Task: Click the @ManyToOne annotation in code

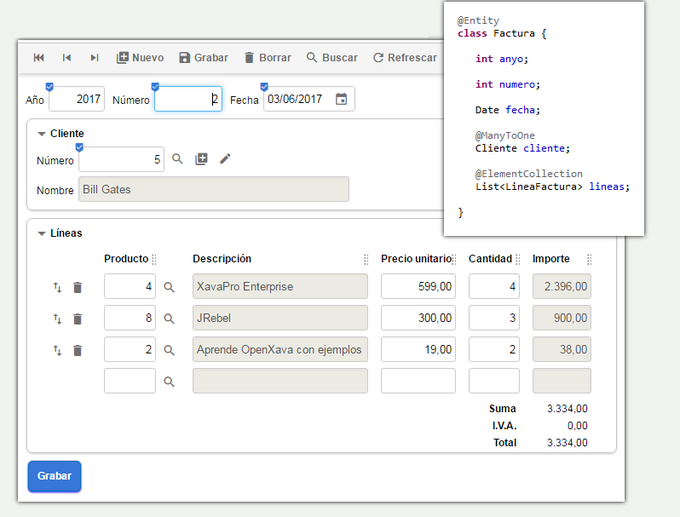Action: 505,135
